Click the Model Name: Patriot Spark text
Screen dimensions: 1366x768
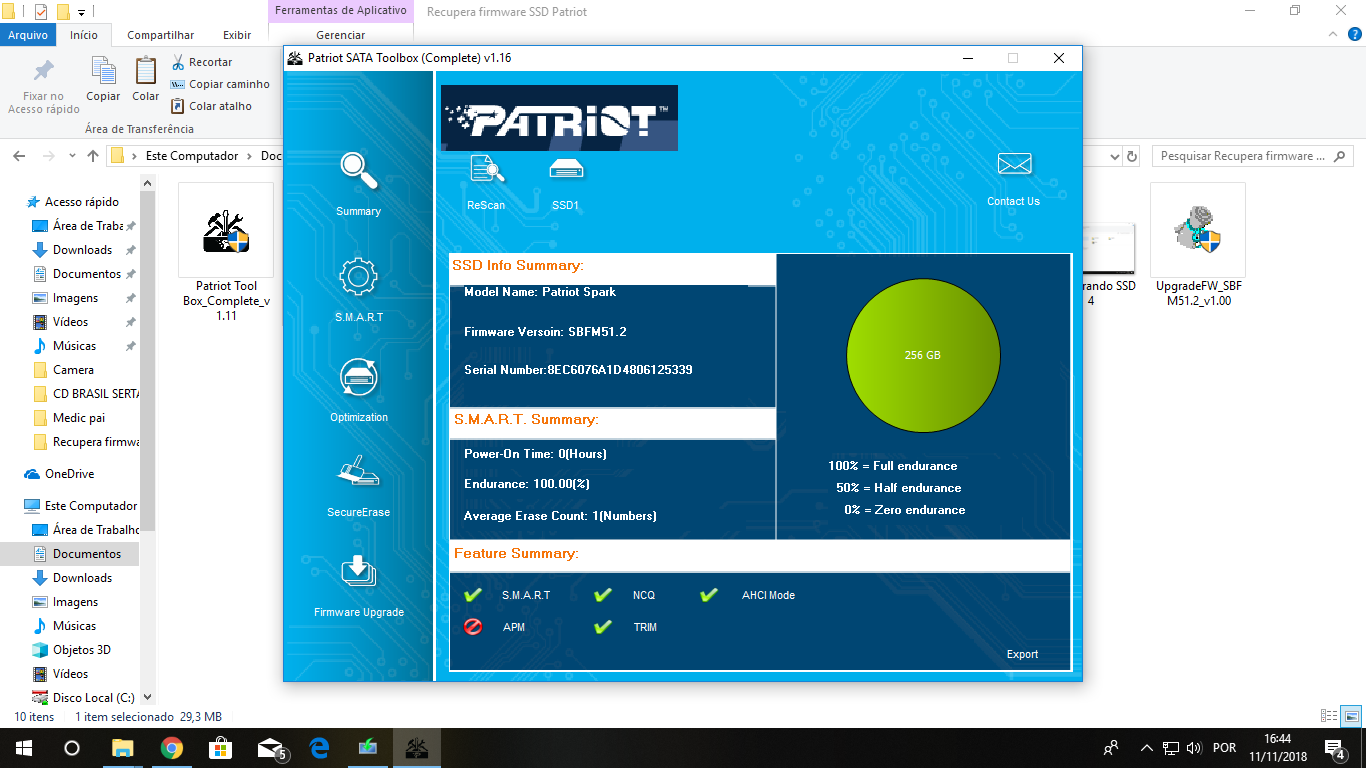click(x=540, y=292)
